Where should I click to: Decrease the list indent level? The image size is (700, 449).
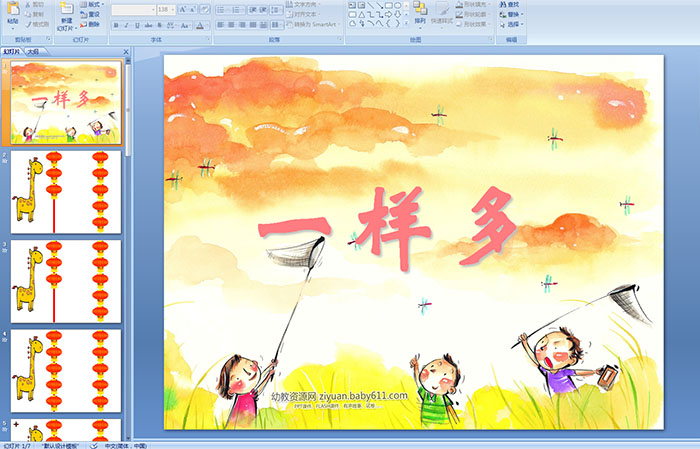[x=253, y=10]
